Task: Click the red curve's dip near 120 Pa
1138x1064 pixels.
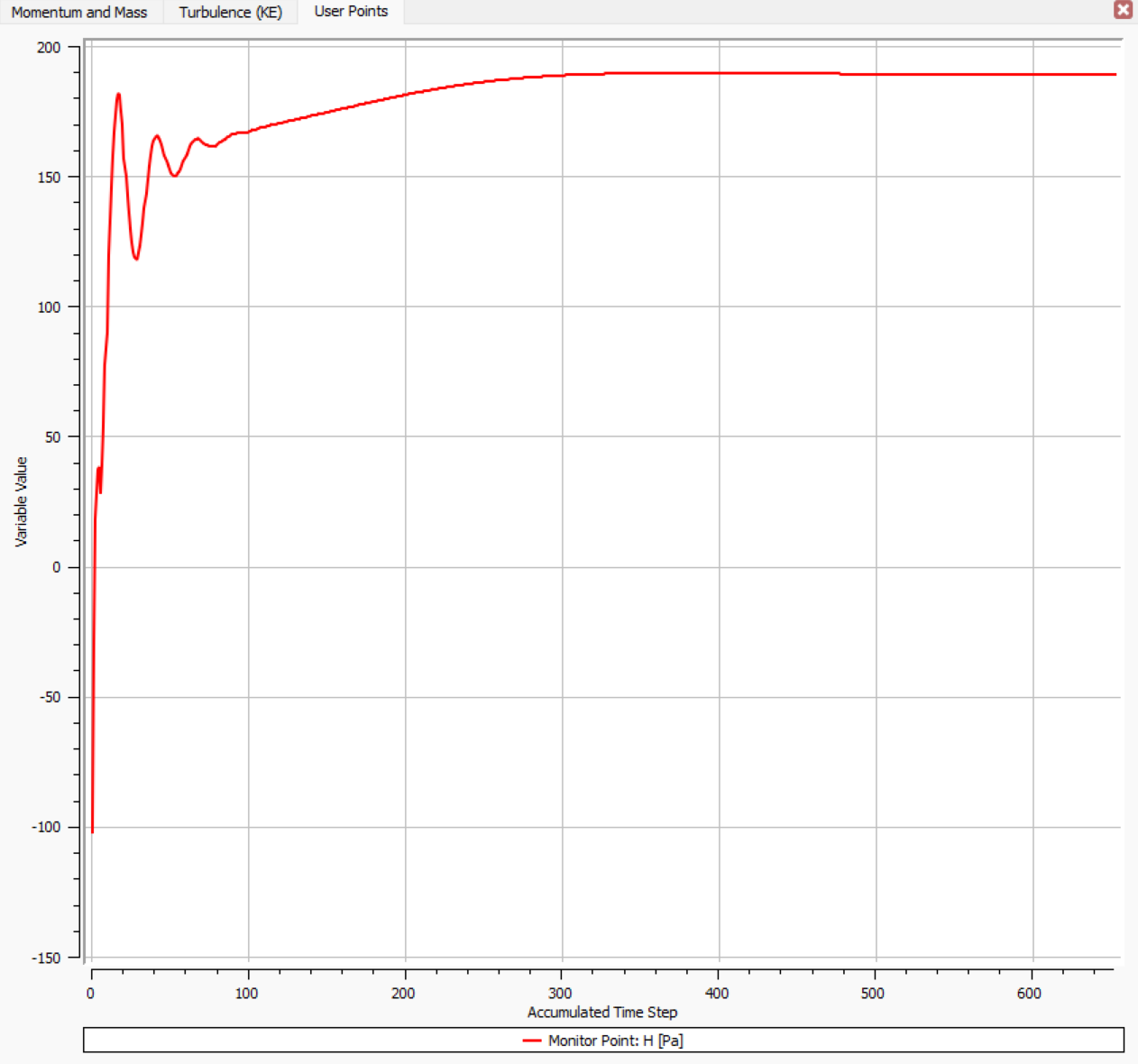Action: pos(136,259)
